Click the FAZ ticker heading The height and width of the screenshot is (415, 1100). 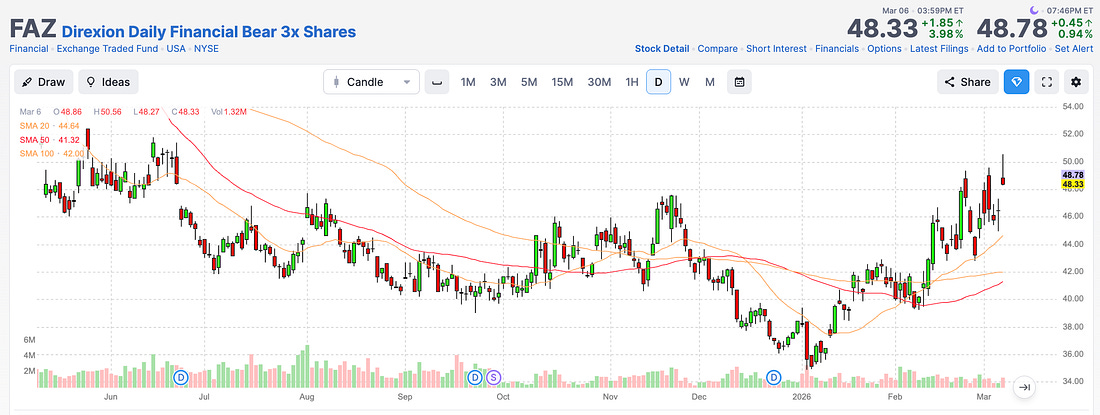(x=32, y=29)
